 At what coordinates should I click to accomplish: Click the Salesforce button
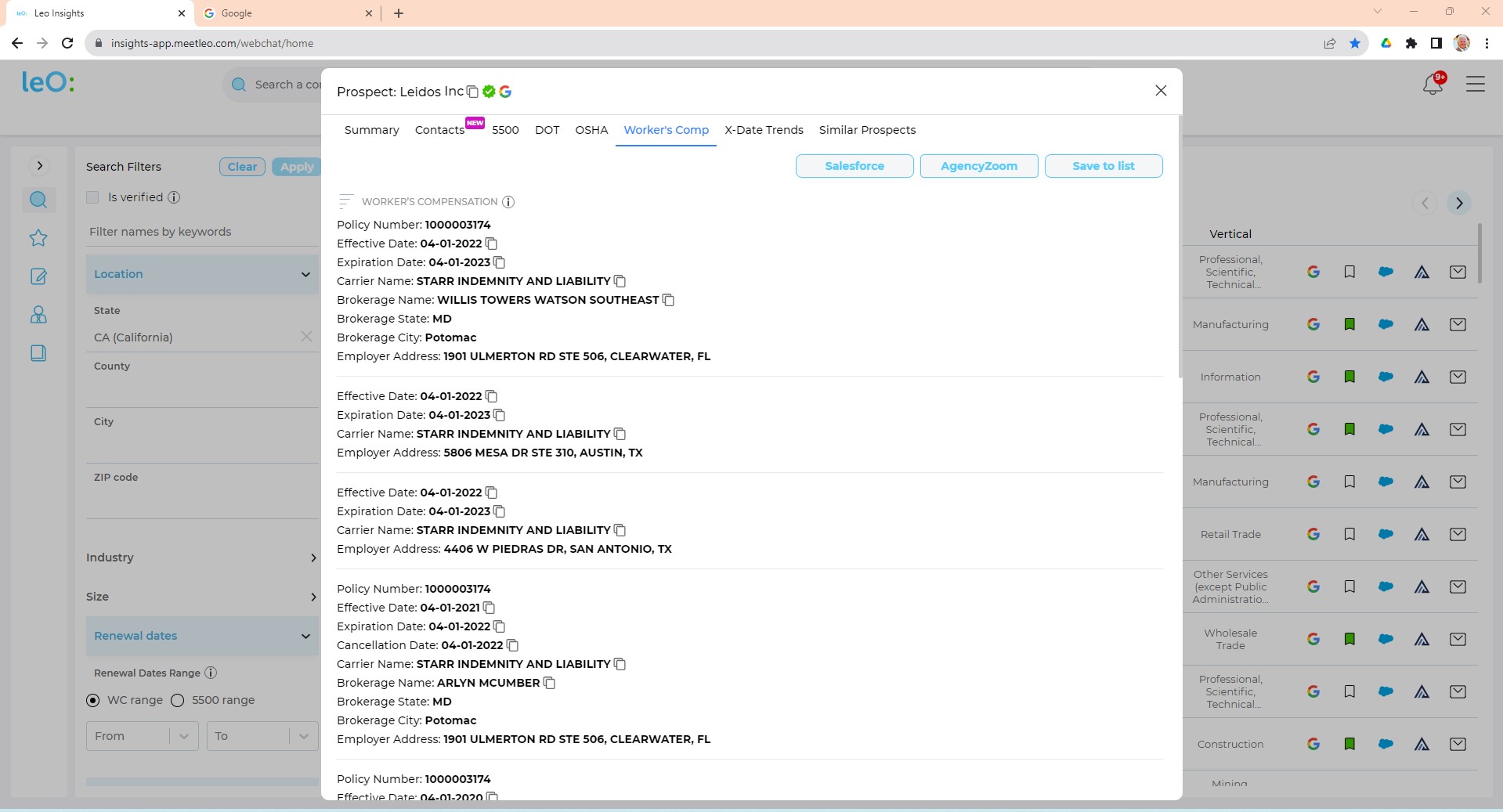[854, 166]
